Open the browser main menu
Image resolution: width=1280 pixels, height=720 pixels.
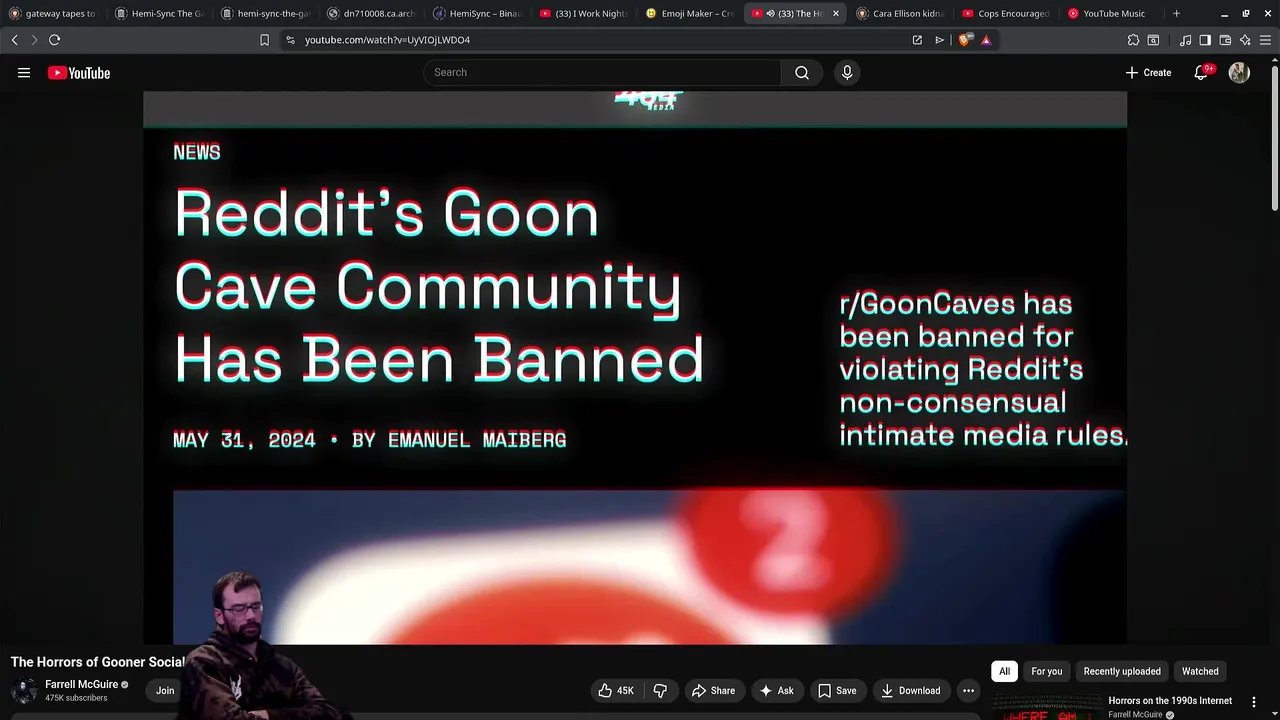tap(1265, 40)
